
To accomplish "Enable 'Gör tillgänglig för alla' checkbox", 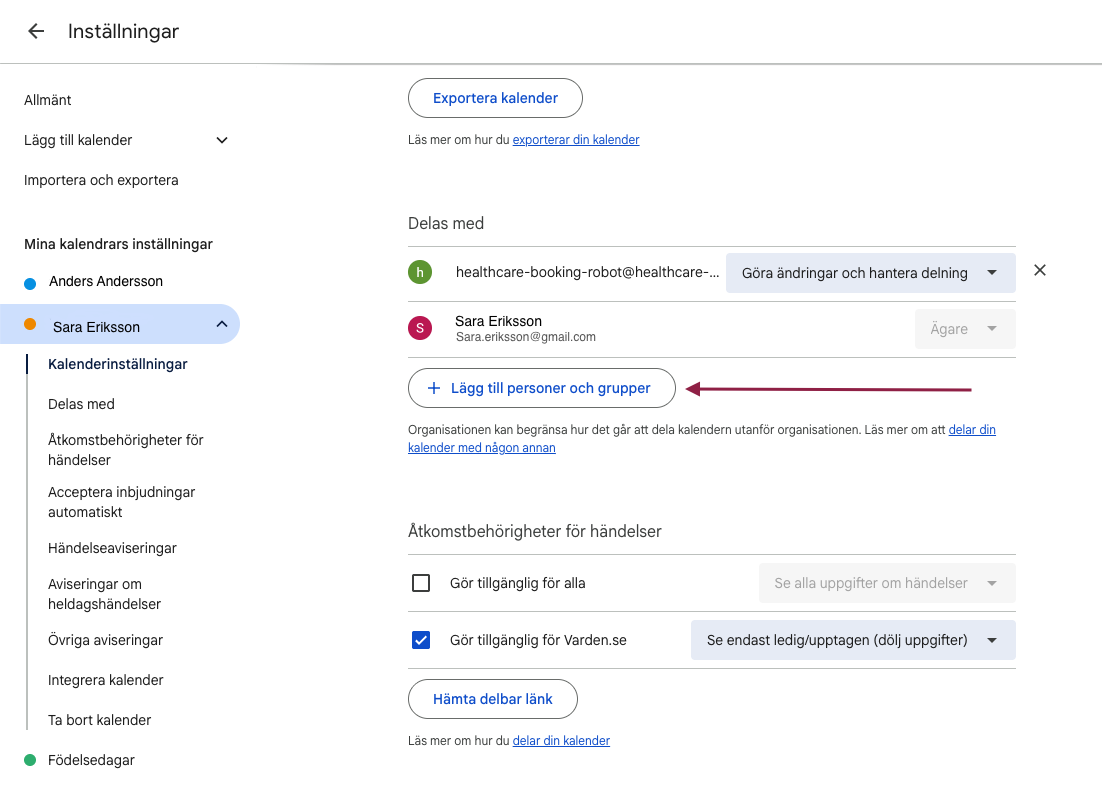I will 421,583.
